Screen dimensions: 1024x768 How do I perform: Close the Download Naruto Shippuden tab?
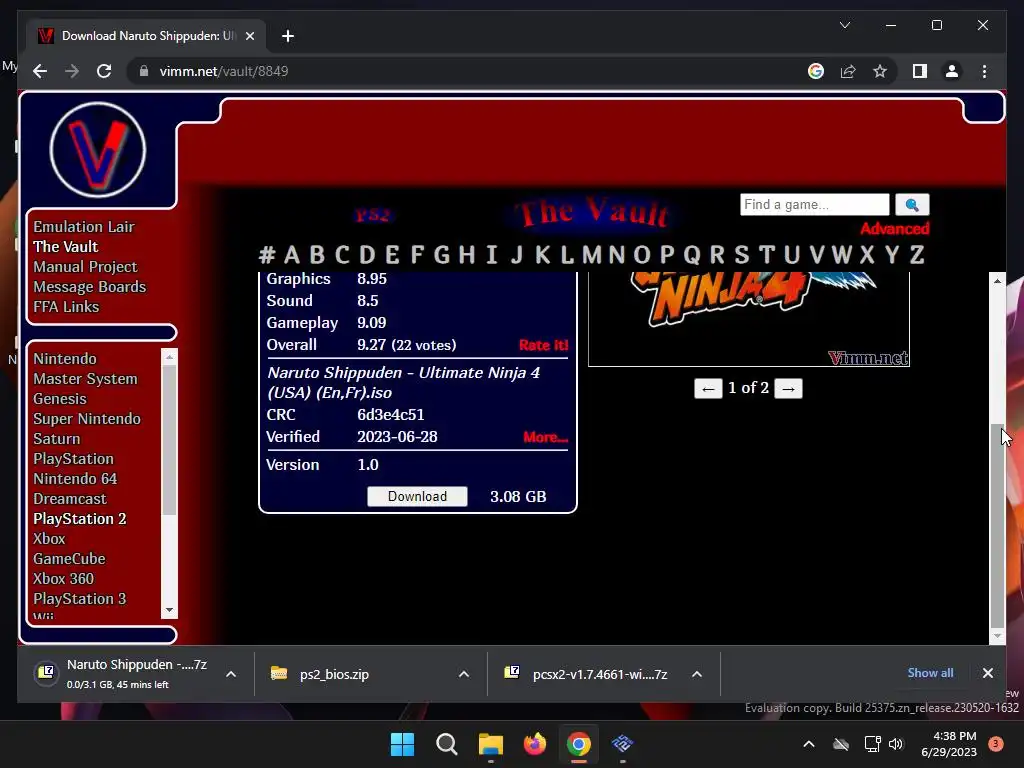(249, 36)
